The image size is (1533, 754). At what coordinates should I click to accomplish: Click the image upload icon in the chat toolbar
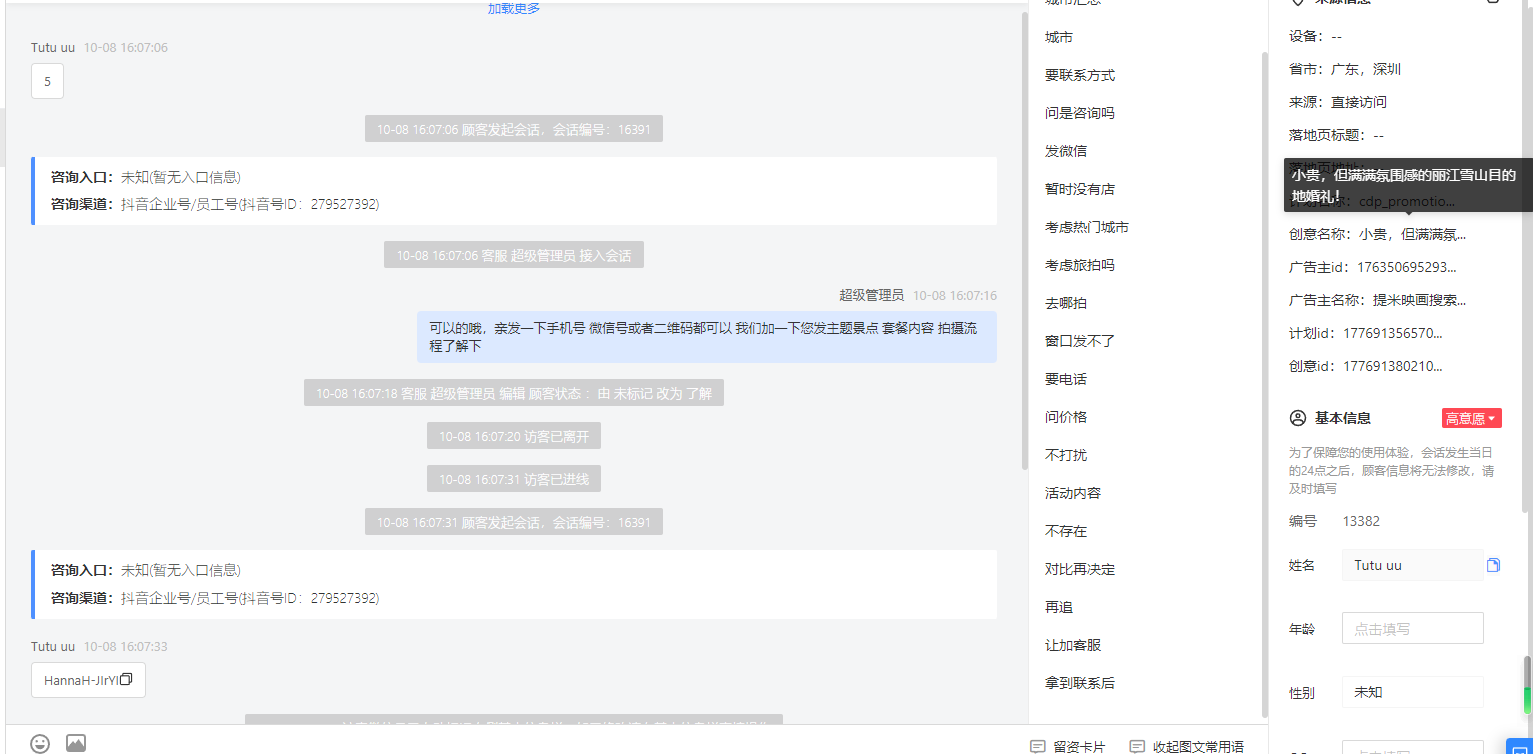(x=76, y=743)
